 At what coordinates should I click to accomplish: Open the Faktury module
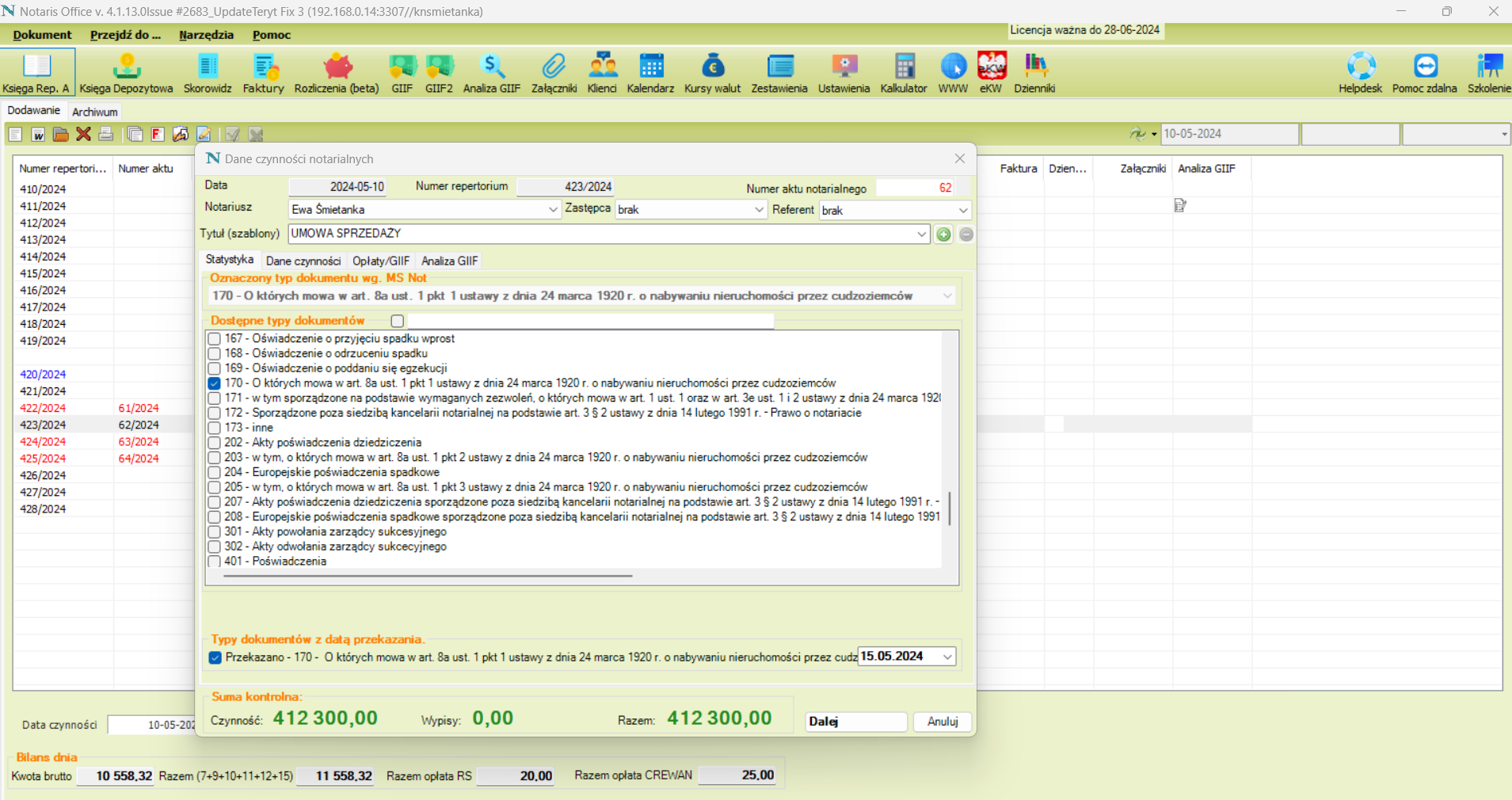click(264, 72)
